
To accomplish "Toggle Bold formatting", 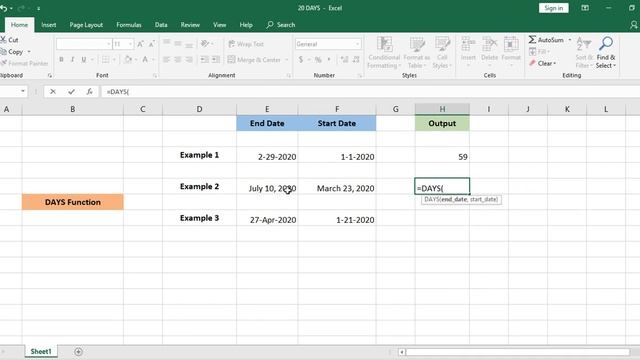I will [x=61, y=60].
